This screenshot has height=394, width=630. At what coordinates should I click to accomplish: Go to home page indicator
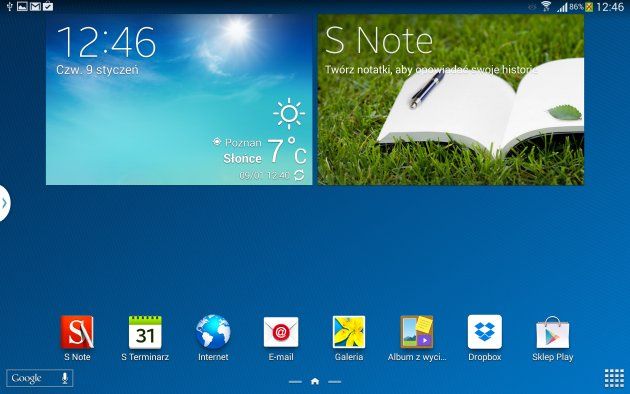click(315, 381)
